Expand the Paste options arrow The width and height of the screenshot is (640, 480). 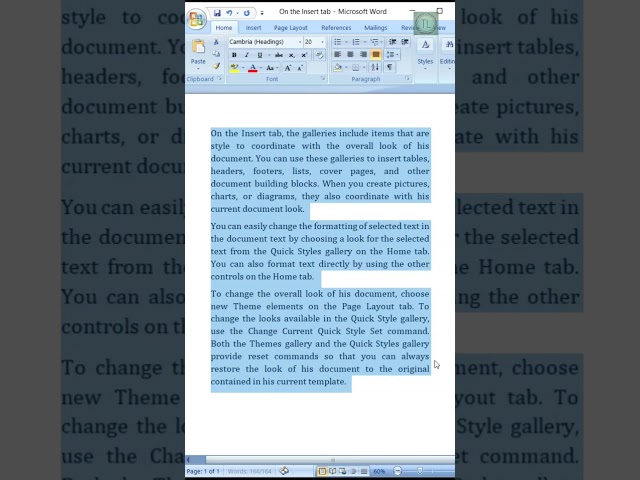198,68
